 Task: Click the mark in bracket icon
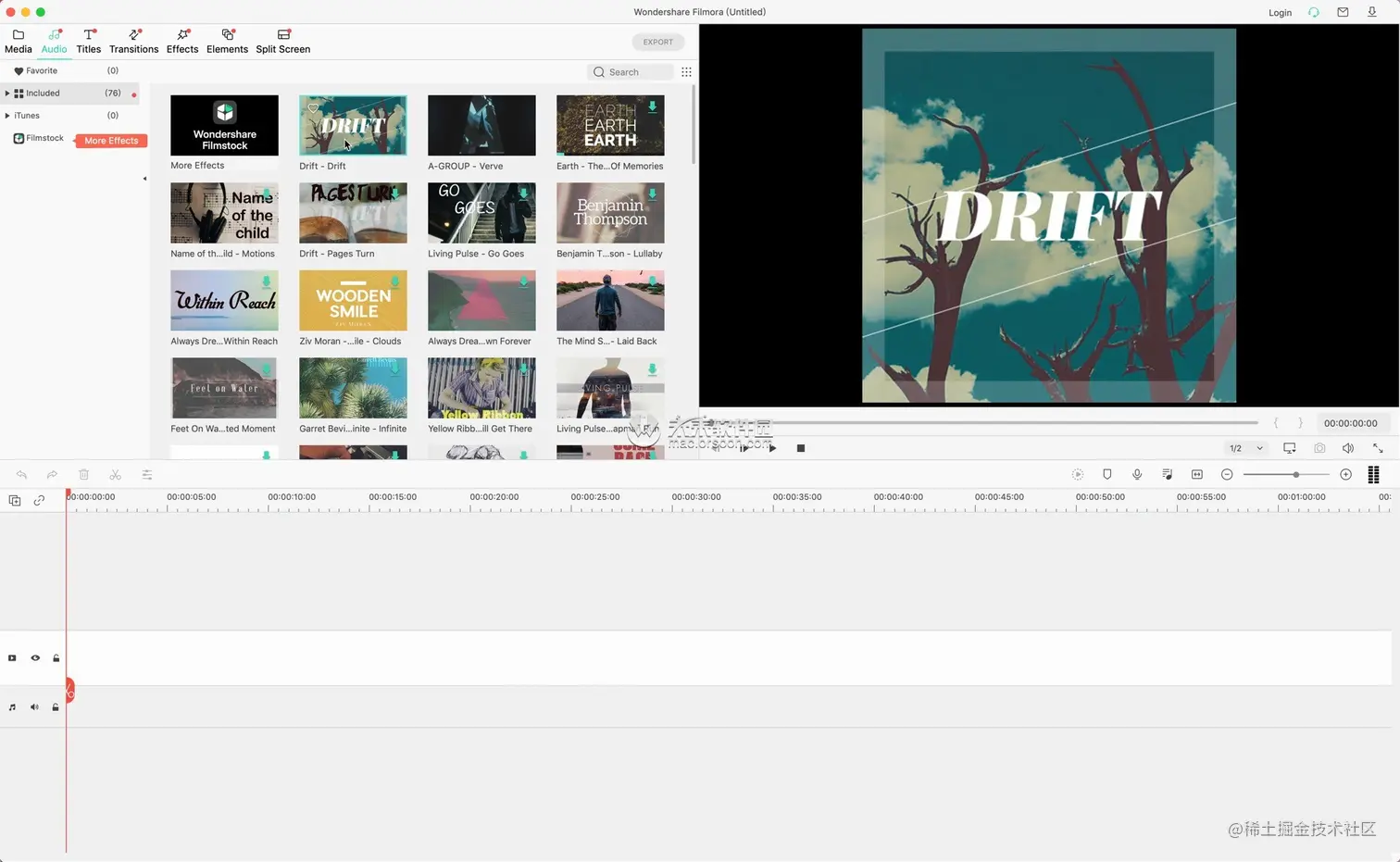coord(1276,423)
